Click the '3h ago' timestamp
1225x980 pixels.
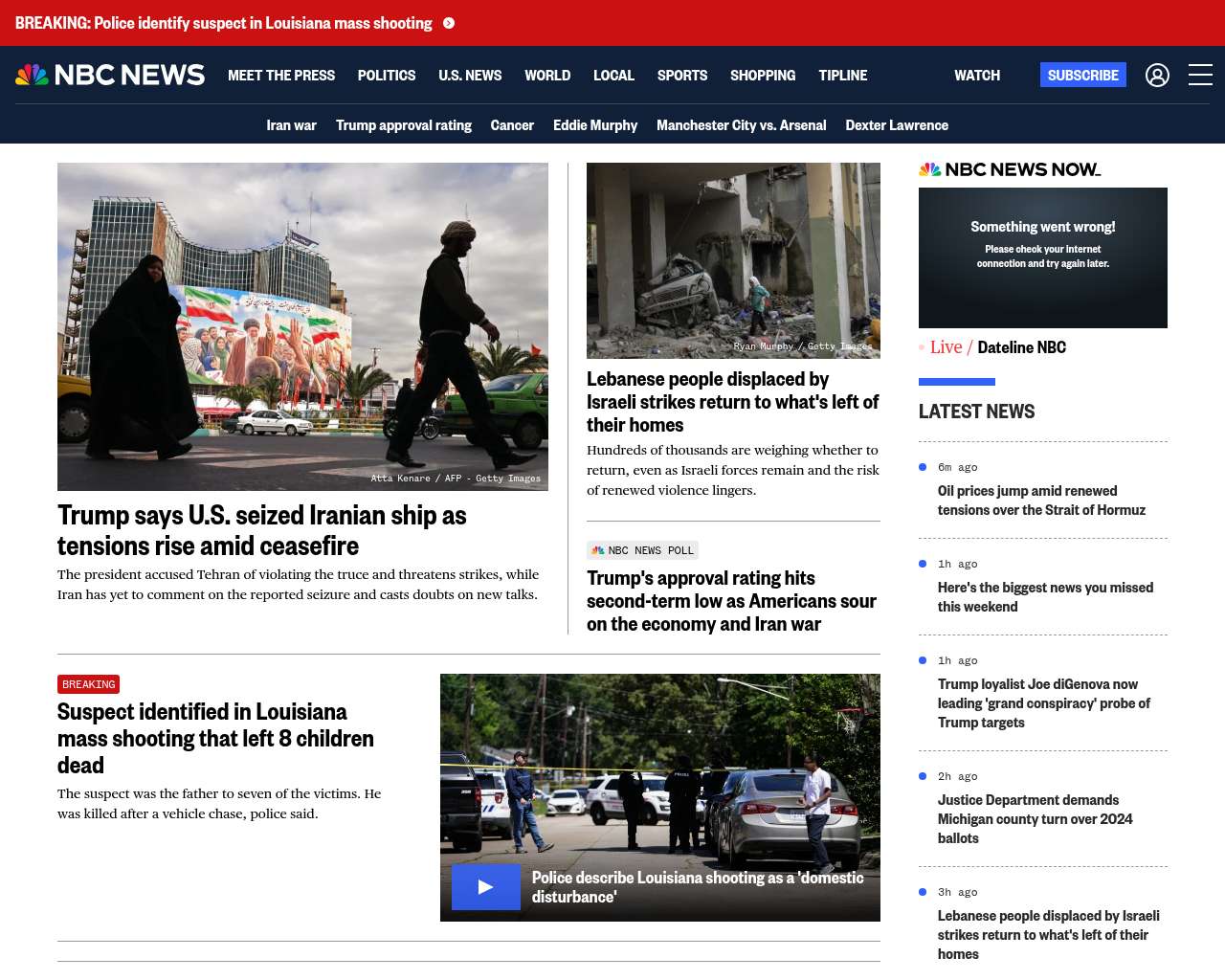tap(957, 892)
